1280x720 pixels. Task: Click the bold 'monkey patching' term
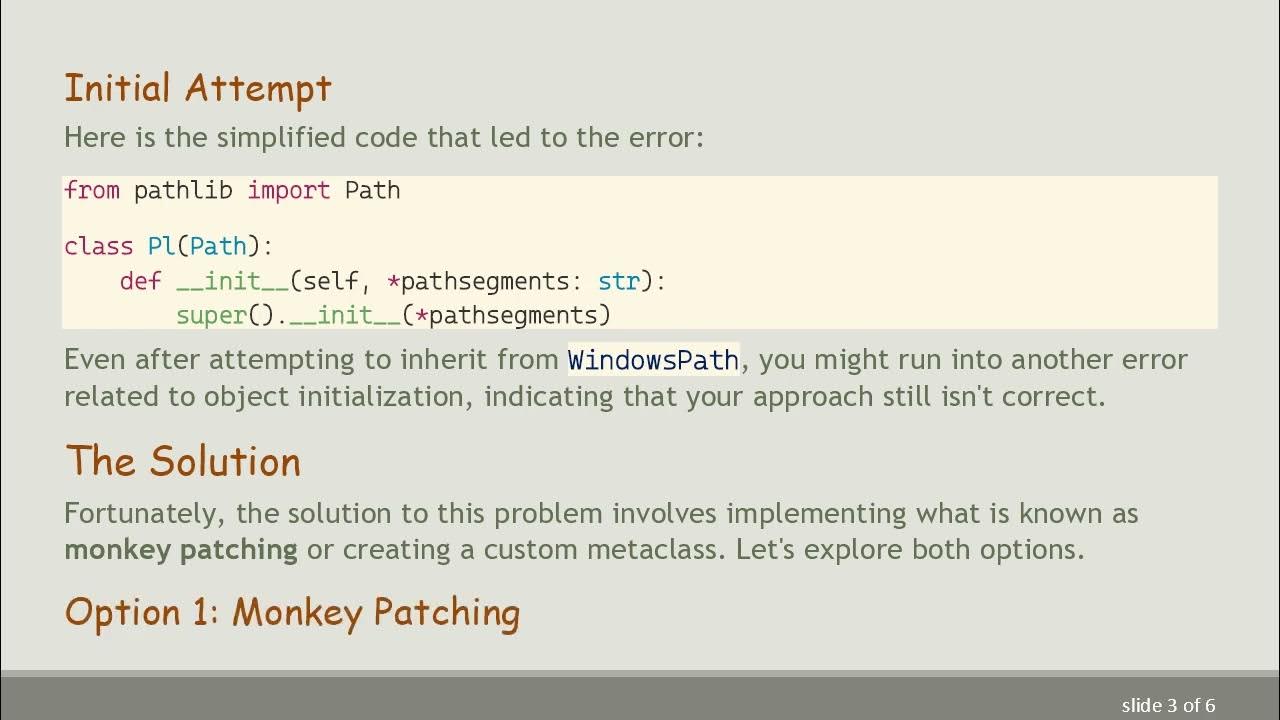click(181, 549)
